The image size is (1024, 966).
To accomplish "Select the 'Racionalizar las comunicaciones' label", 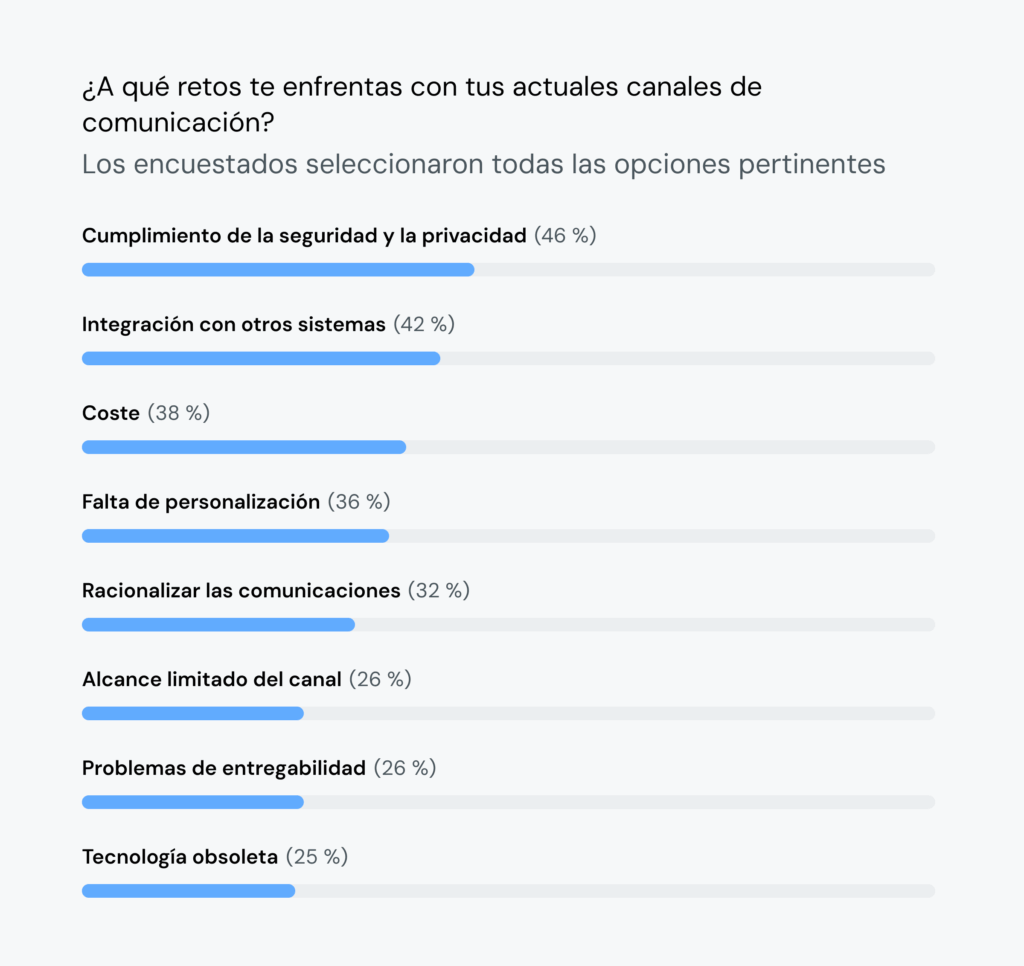I will 240,591.
